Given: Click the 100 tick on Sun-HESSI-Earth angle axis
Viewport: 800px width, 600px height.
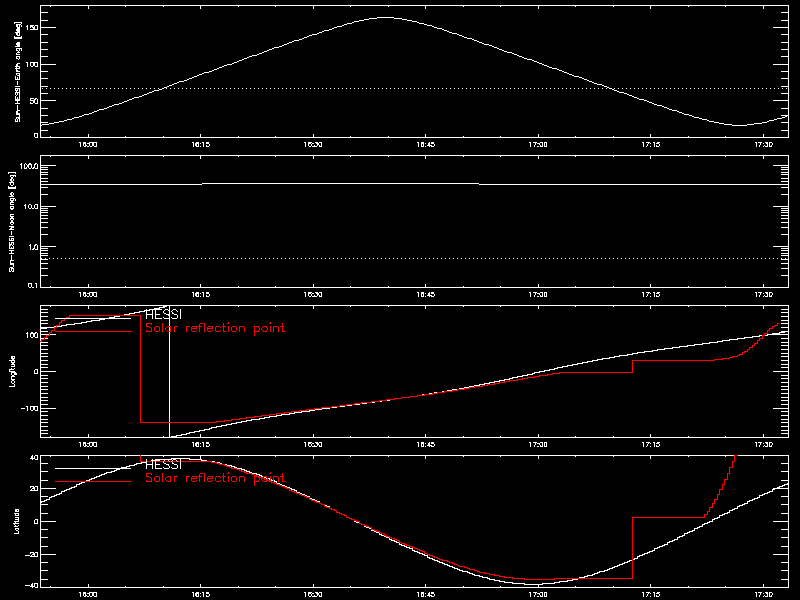Looking at the screenshot, I should 32,65.
